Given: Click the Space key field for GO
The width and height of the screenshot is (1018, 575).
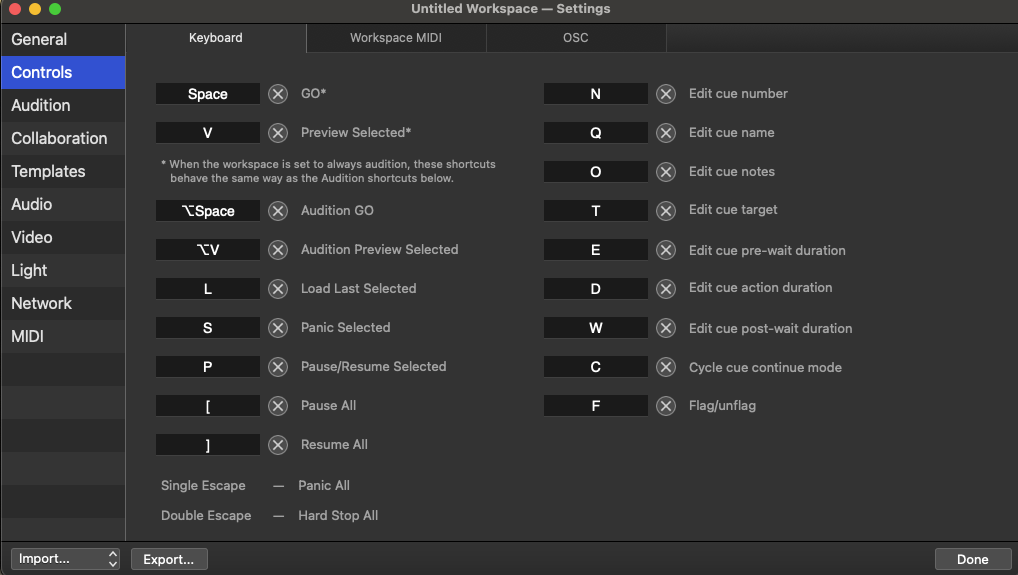Looking at the screenshot, I should tap(208, 94).
